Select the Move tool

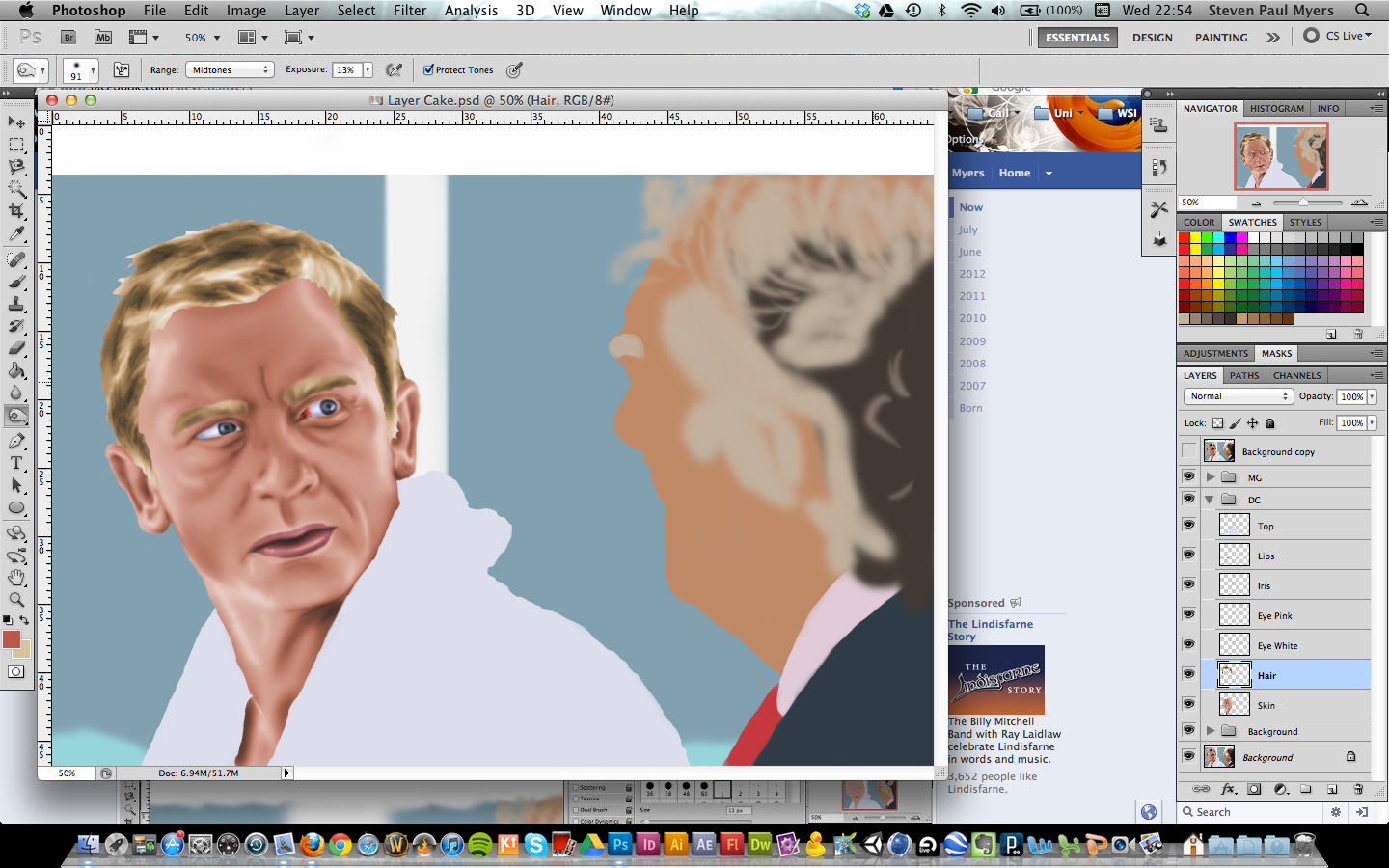[16, 122]
